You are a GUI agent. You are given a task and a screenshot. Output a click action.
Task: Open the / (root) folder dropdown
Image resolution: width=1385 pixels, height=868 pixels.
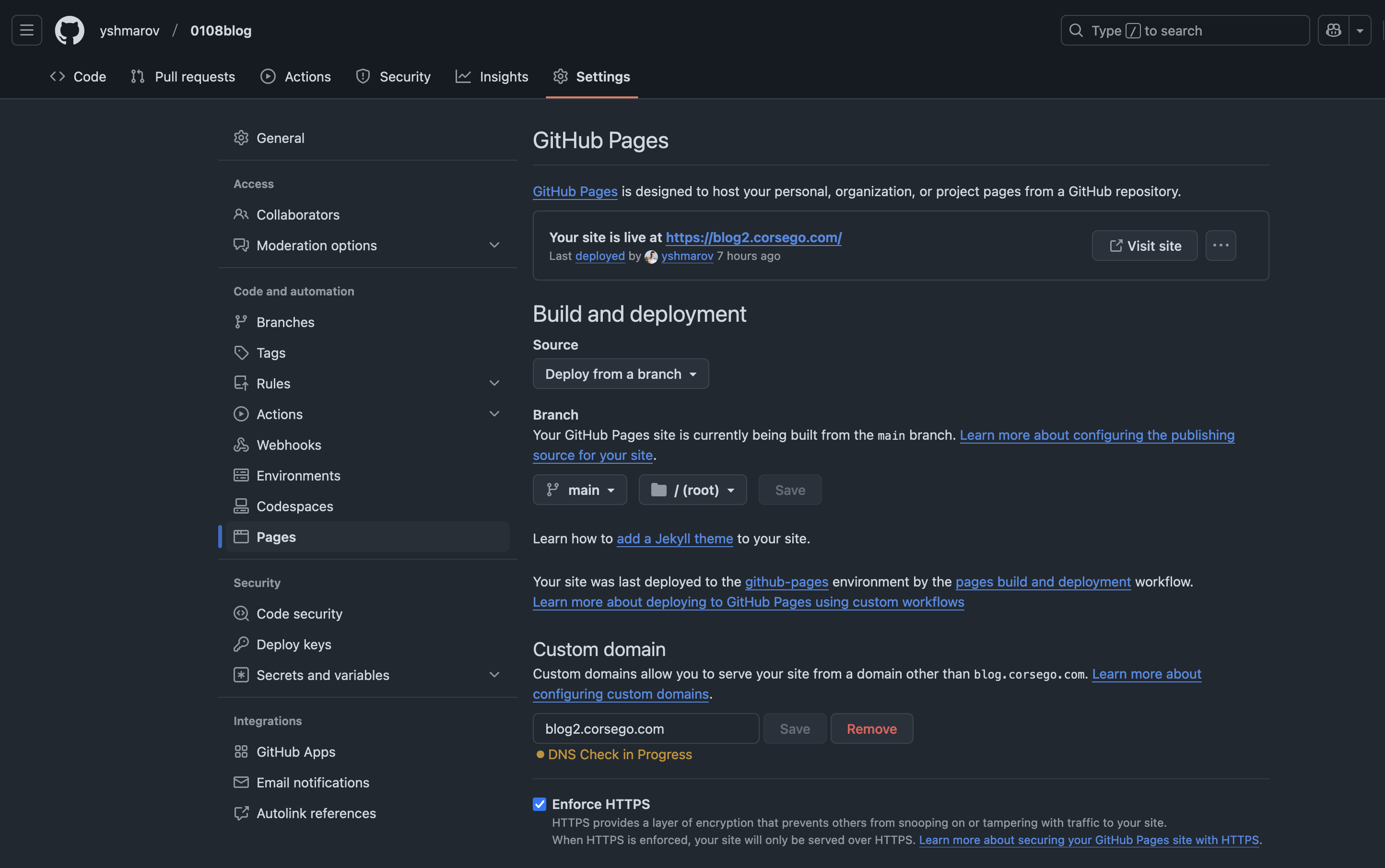click(x=693, y=490)
